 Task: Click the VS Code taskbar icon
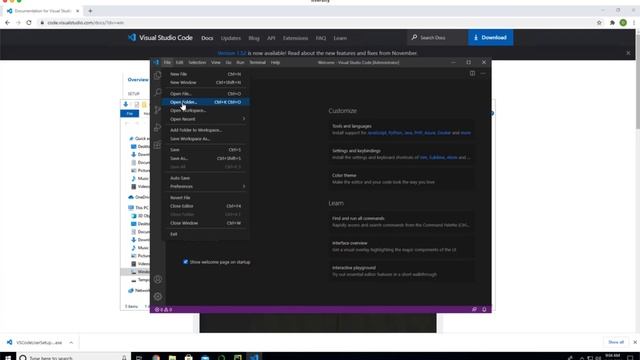coord(254,358)
